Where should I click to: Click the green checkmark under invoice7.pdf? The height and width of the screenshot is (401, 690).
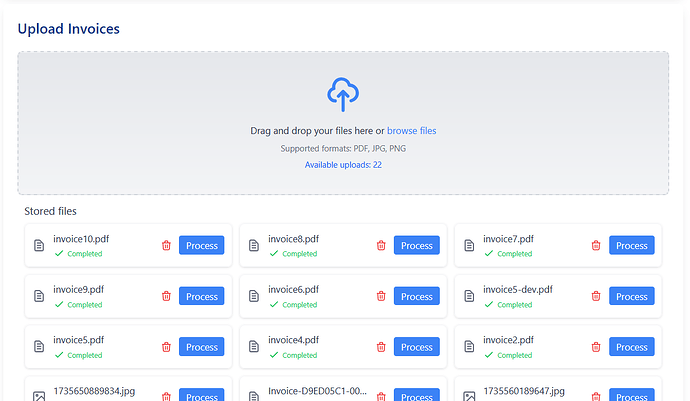pyautogui.click(x=489, y=254)
